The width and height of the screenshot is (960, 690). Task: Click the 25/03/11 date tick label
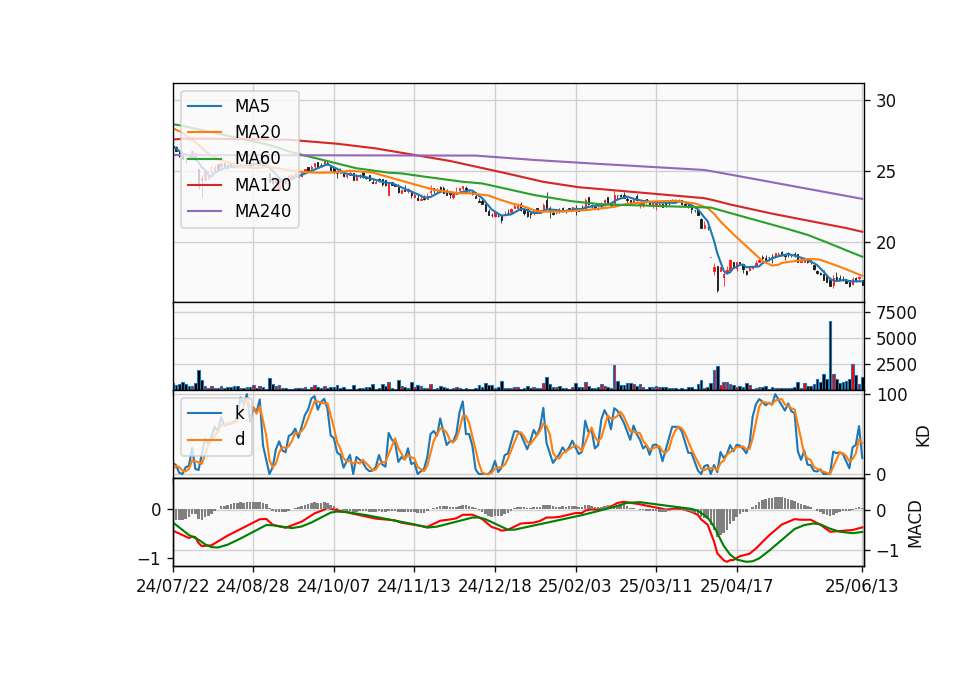coord(656,586)
